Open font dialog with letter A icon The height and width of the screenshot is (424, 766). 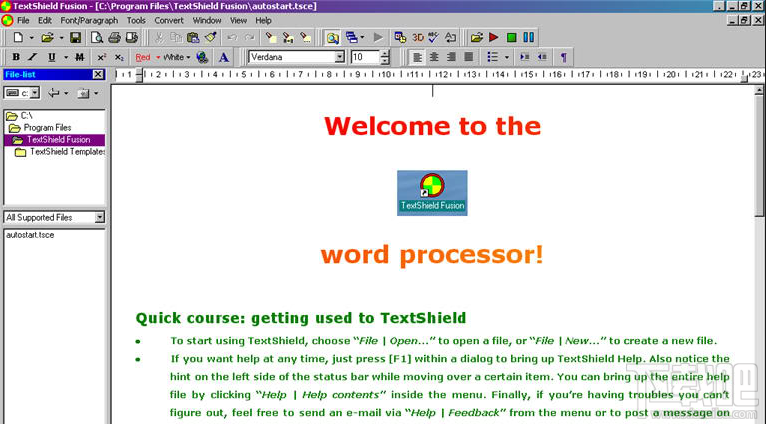click(224, 57)
